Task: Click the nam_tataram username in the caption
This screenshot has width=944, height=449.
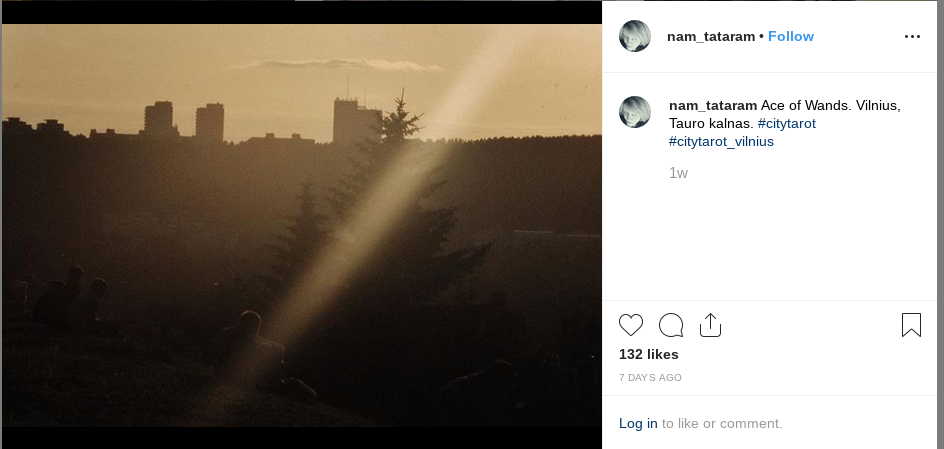Action: (x=712, y=105)
